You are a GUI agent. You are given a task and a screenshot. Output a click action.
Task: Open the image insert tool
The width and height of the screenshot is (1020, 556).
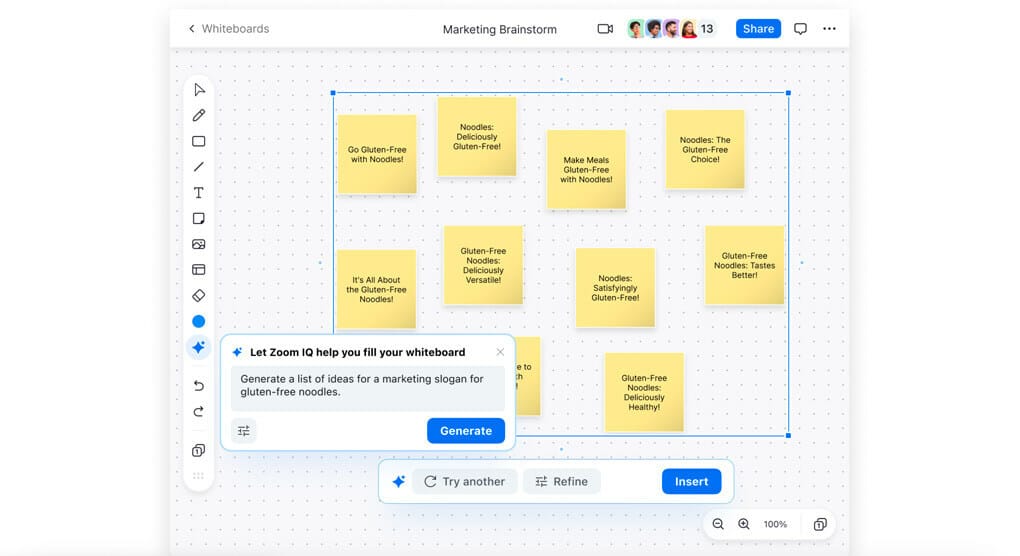tap(199, 245)
